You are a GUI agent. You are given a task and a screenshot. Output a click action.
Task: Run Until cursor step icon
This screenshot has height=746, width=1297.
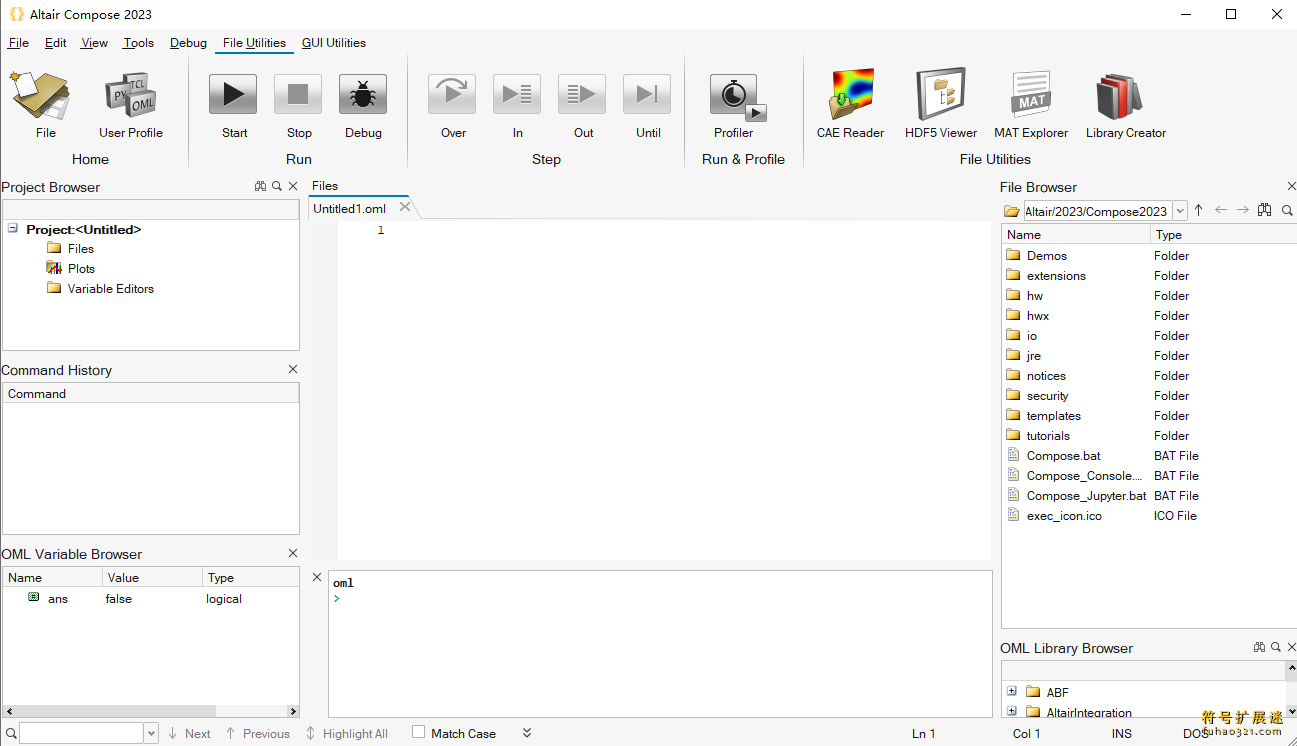coord(647,95)
